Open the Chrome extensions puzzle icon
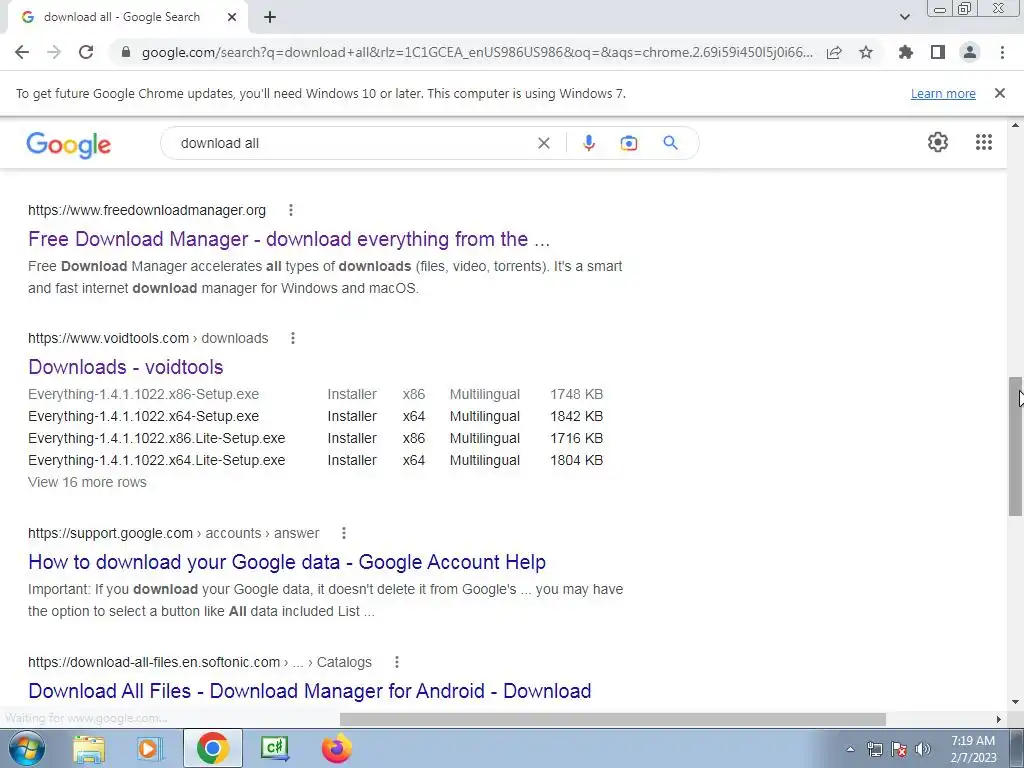The image size is (1024, 768). click(906, 52)
